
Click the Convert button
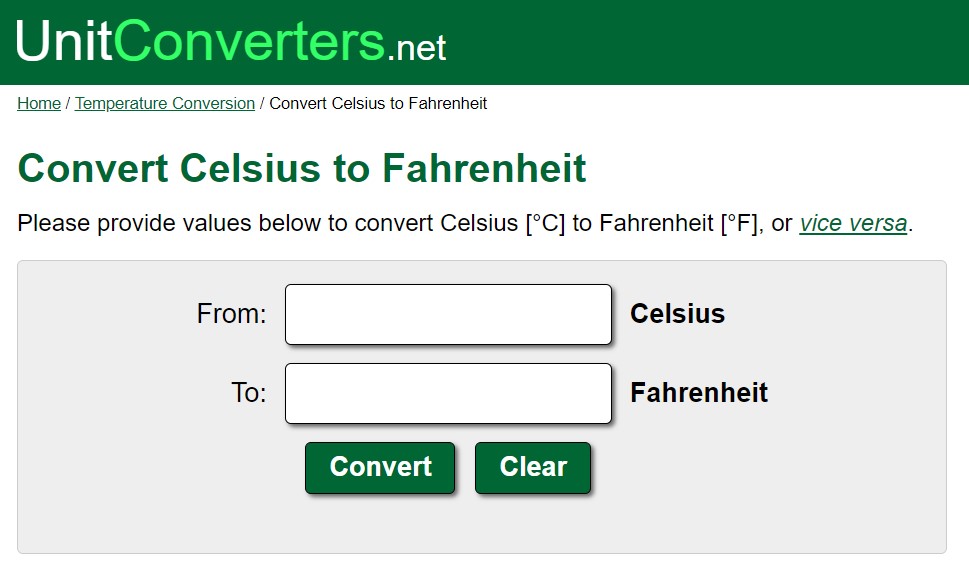(x=380, y=467)
